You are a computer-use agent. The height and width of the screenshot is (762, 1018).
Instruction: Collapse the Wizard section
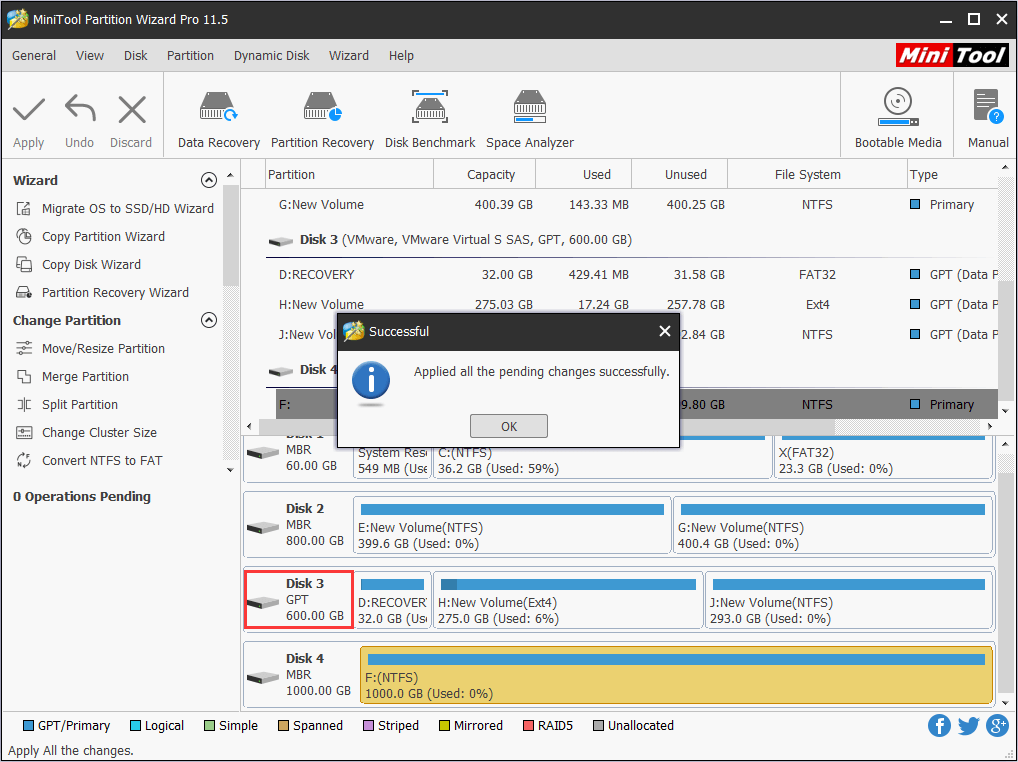[208, 180]
